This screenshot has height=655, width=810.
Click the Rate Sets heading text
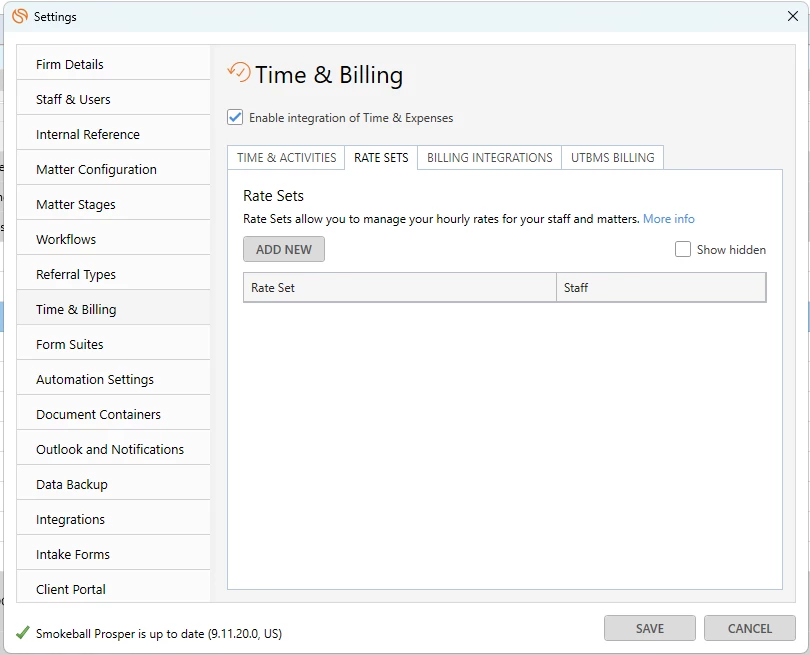273,196
